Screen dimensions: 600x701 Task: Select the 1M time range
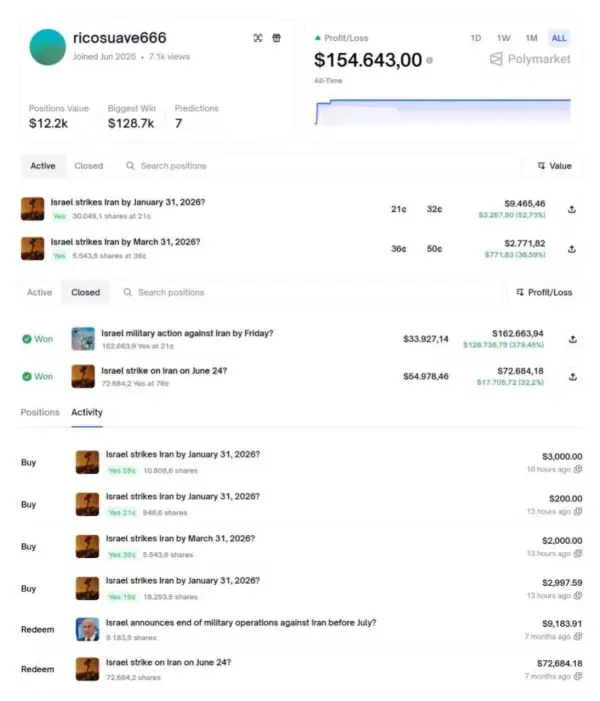(531, 38)
